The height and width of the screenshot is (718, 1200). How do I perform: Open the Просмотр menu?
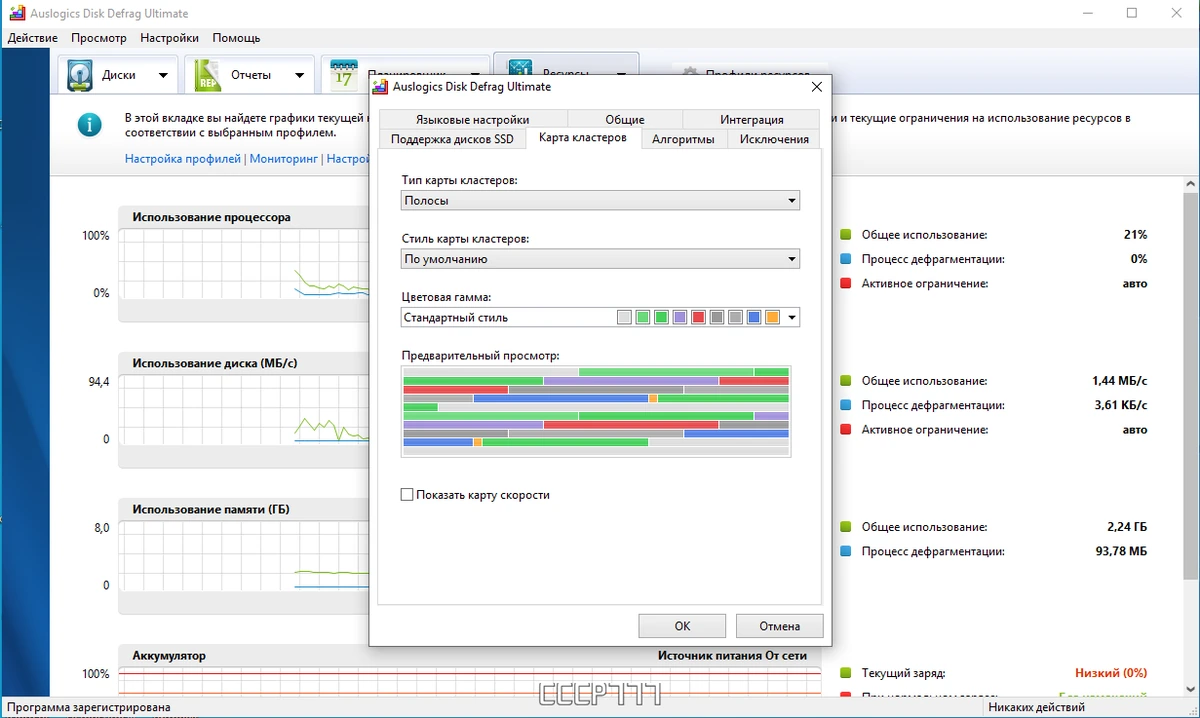point(99,38)
